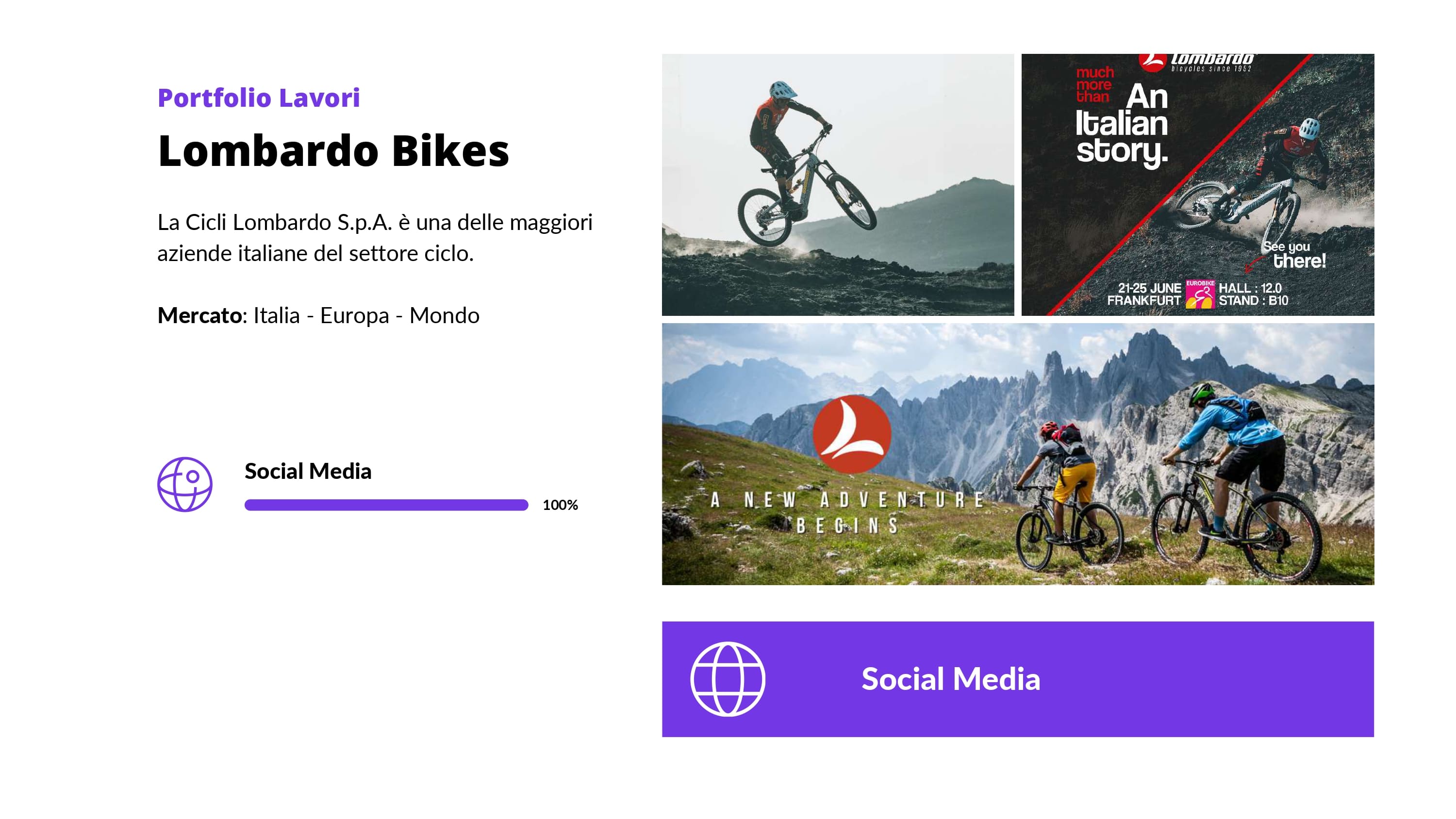Image resolution: width=1456 pixels, height=819 pixels.
Task: Click the white globe icon in purple banner
Action: (728, 679)
